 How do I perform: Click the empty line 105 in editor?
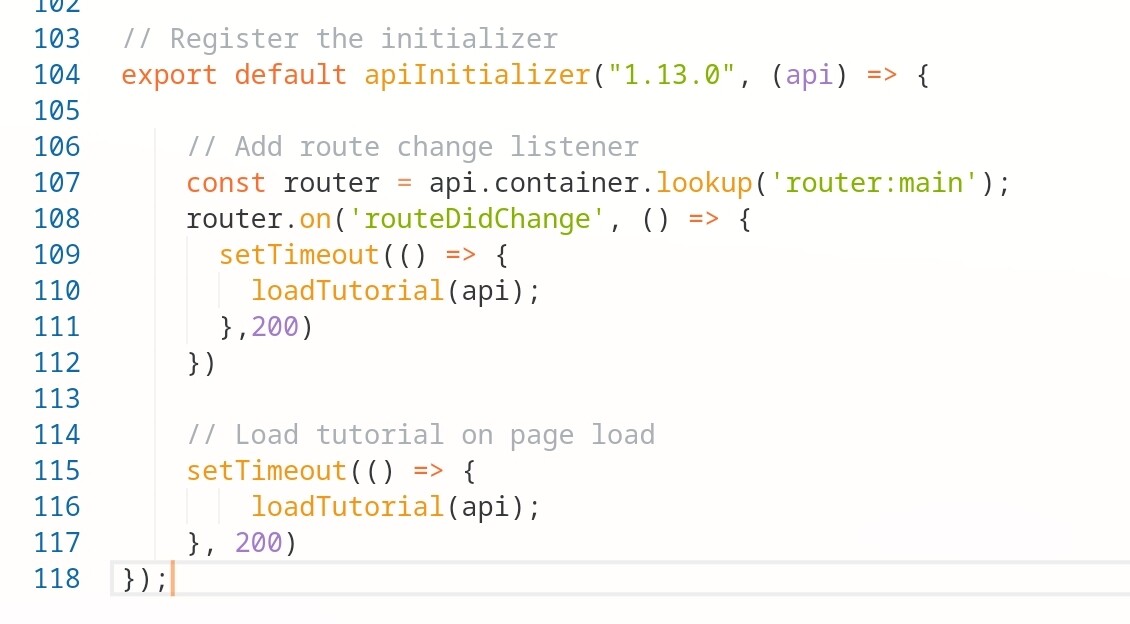click(x=620, y=110)
